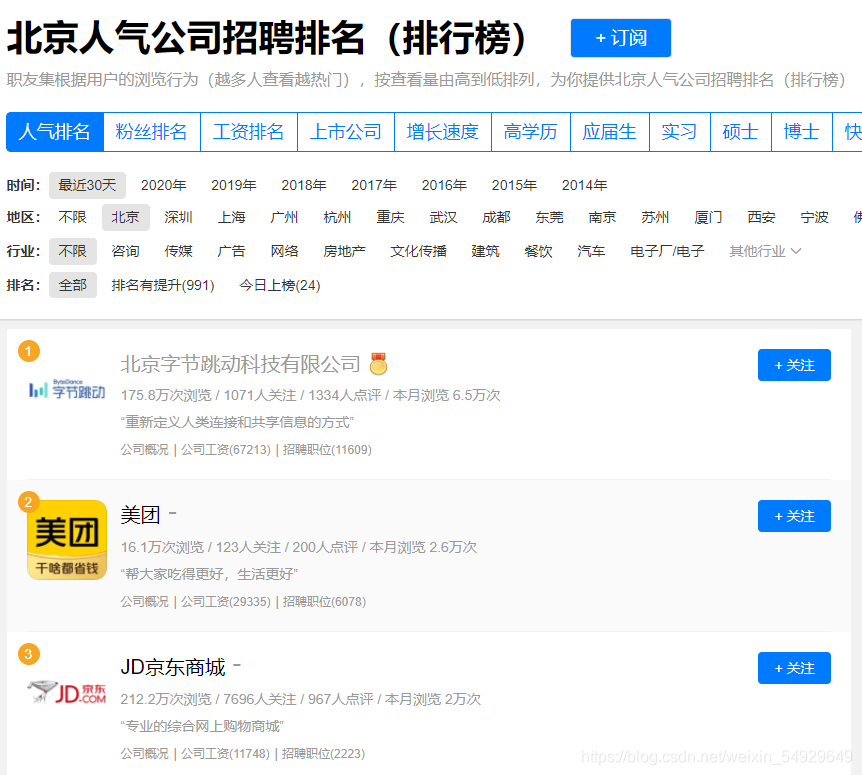
Task: Select the 人气排名 tab
Action: pos(54,132)
